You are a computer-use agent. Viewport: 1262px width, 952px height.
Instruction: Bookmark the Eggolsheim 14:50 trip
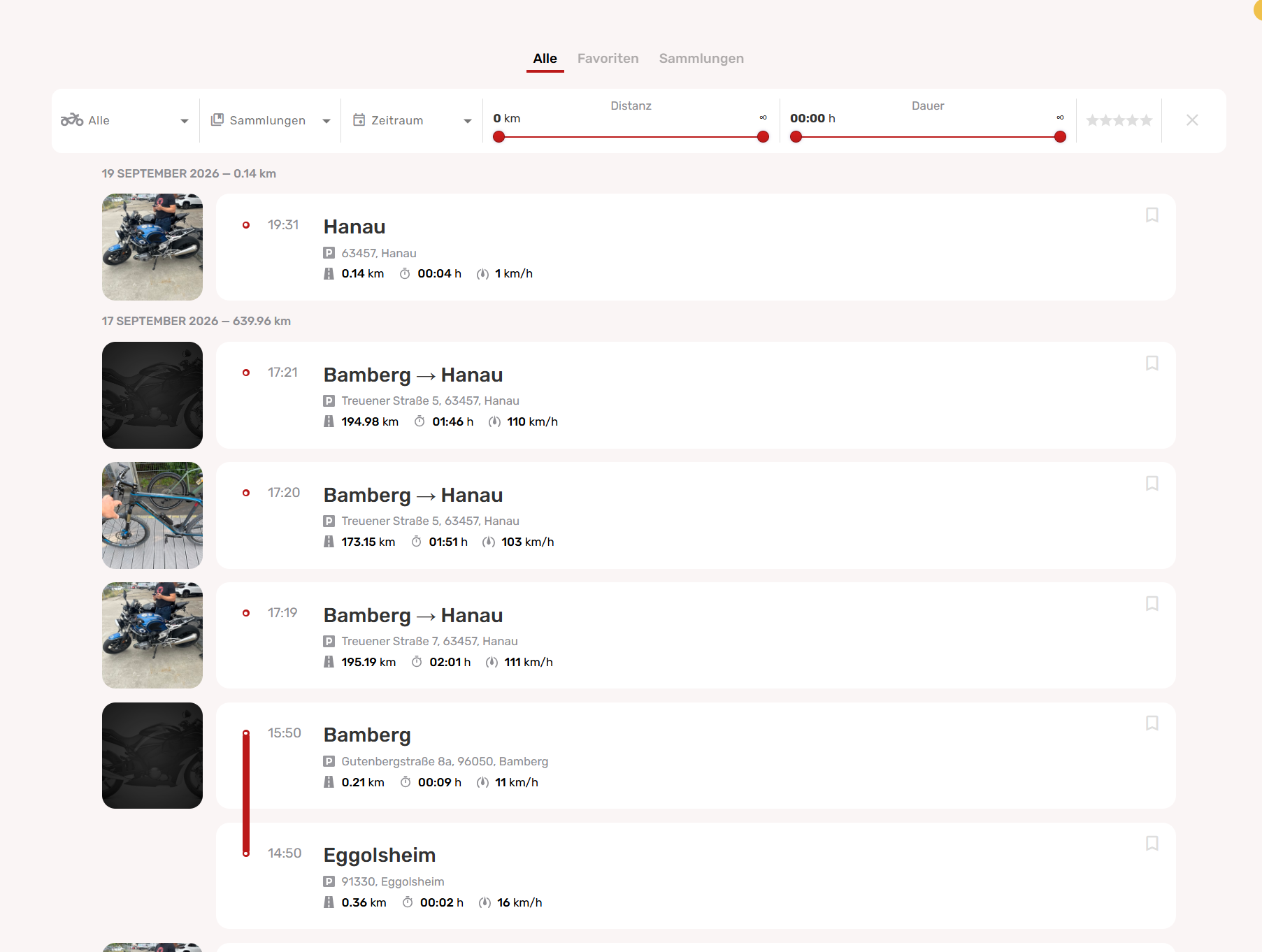[x=1152, y=844]
